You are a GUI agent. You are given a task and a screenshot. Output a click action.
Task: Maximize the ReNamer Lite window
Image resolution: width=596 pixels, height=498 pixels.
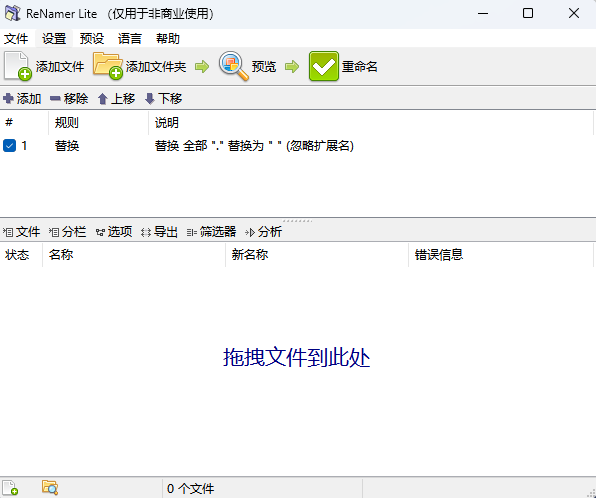click(528, 14)
